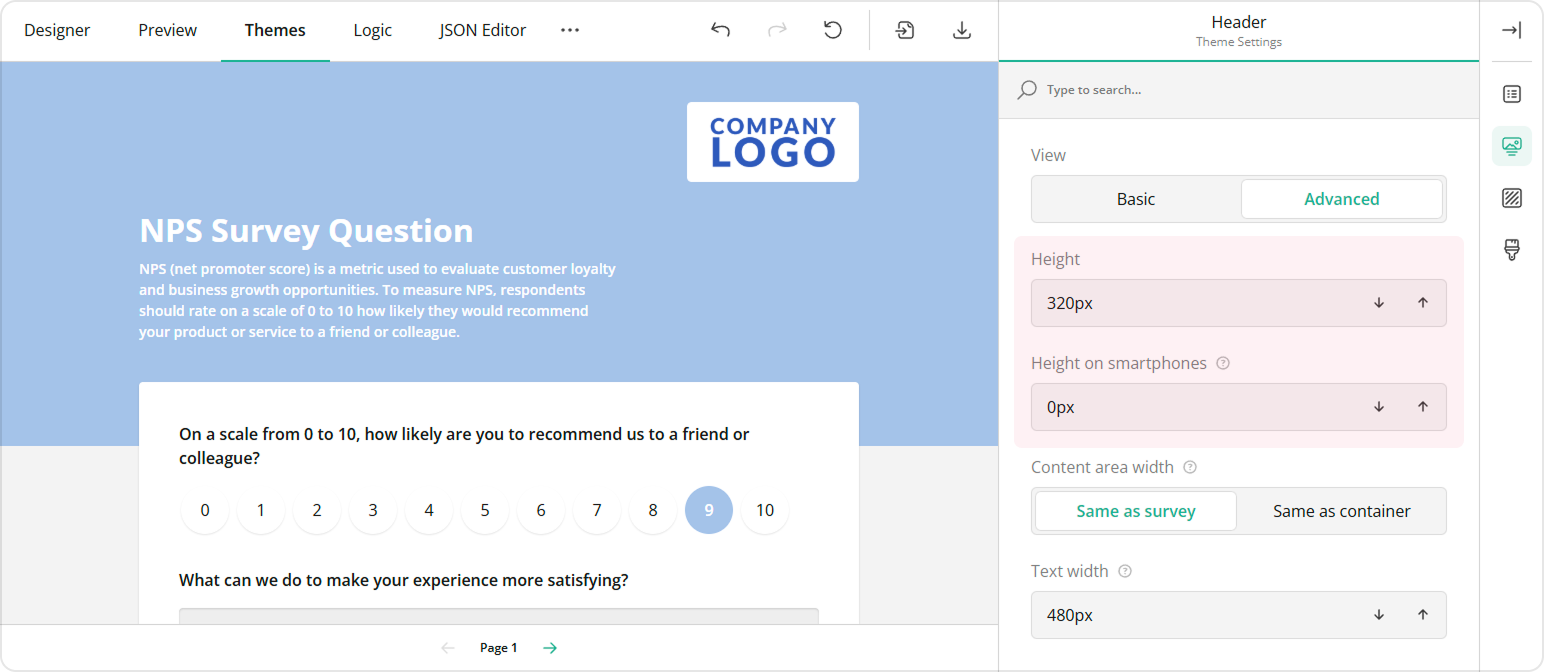Select the Header image panel icon
The width and height of the screenshot is (1544, 672).
[1511, 145]
